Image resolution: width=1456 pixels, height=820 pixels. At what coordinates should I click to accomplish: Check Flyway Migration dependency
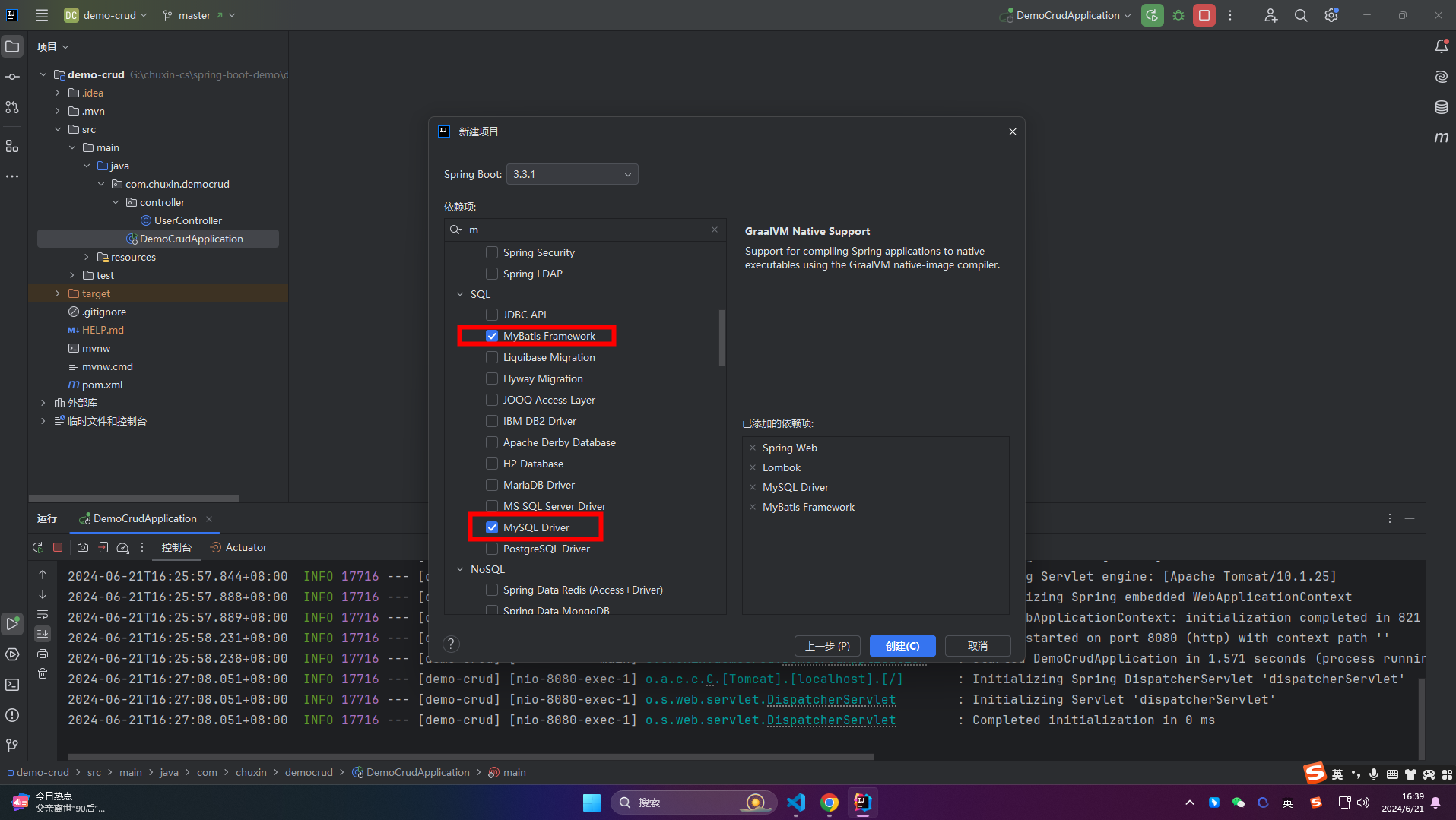(x=492, y=378)
